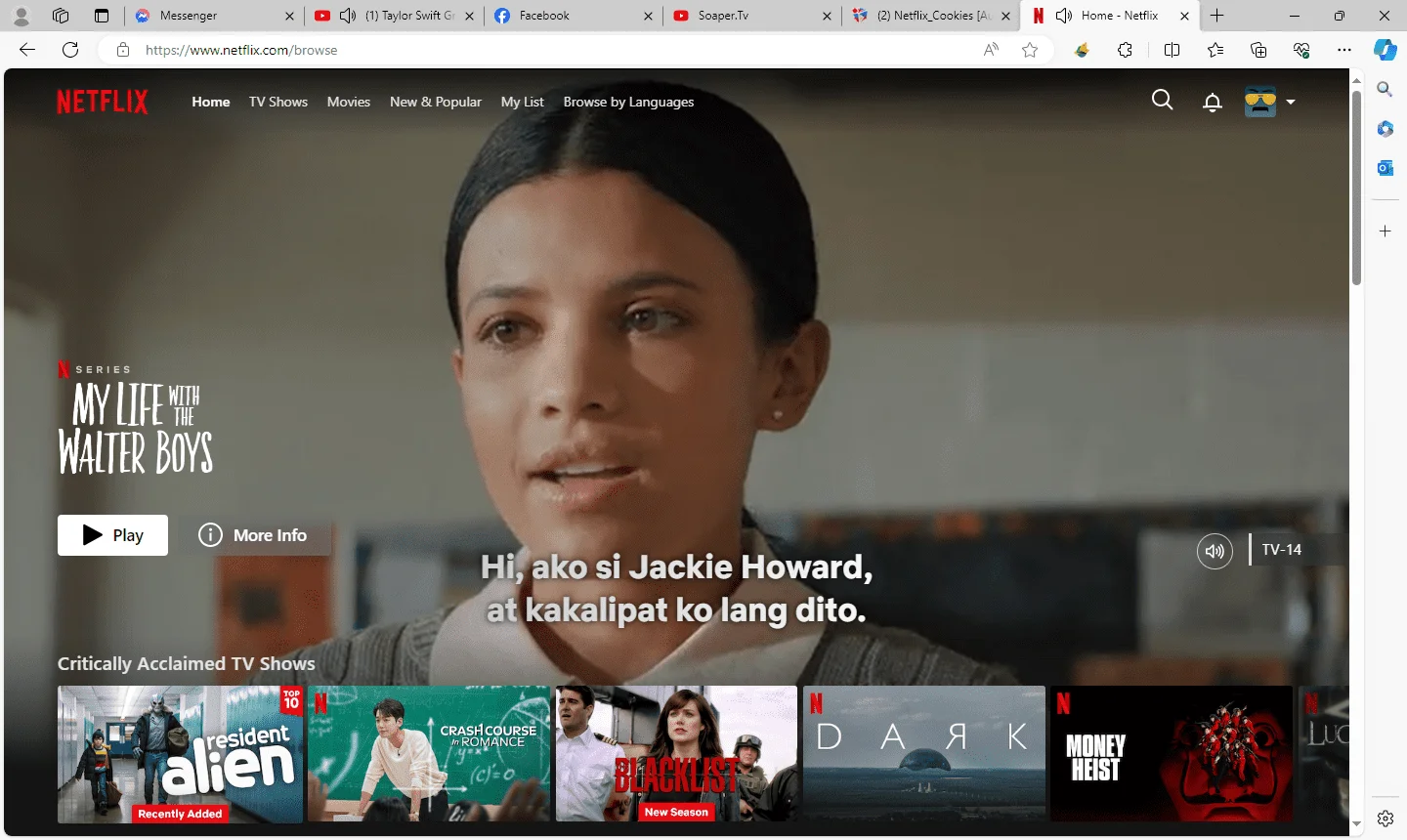The width and height of the screenshot is (1407, 840).
Task: Close the Facebook tab
Action: [x=649, y=16]
